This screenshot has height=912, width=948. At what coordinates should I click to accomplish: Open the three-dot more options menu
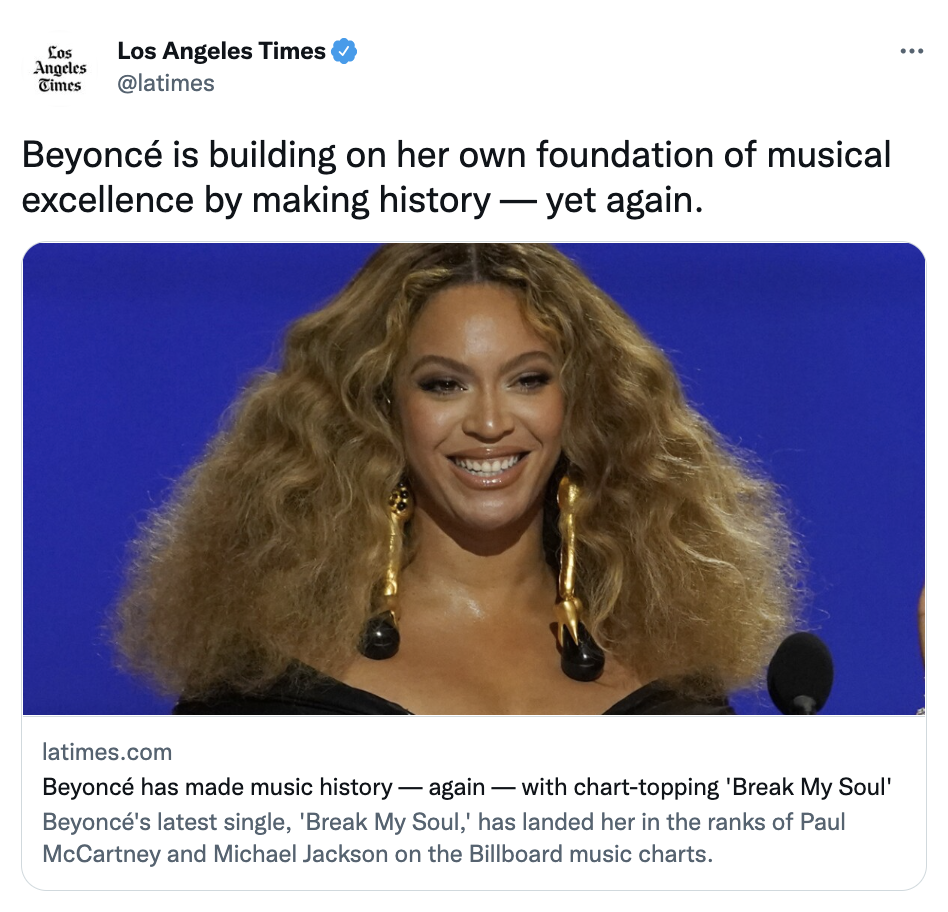911,51
